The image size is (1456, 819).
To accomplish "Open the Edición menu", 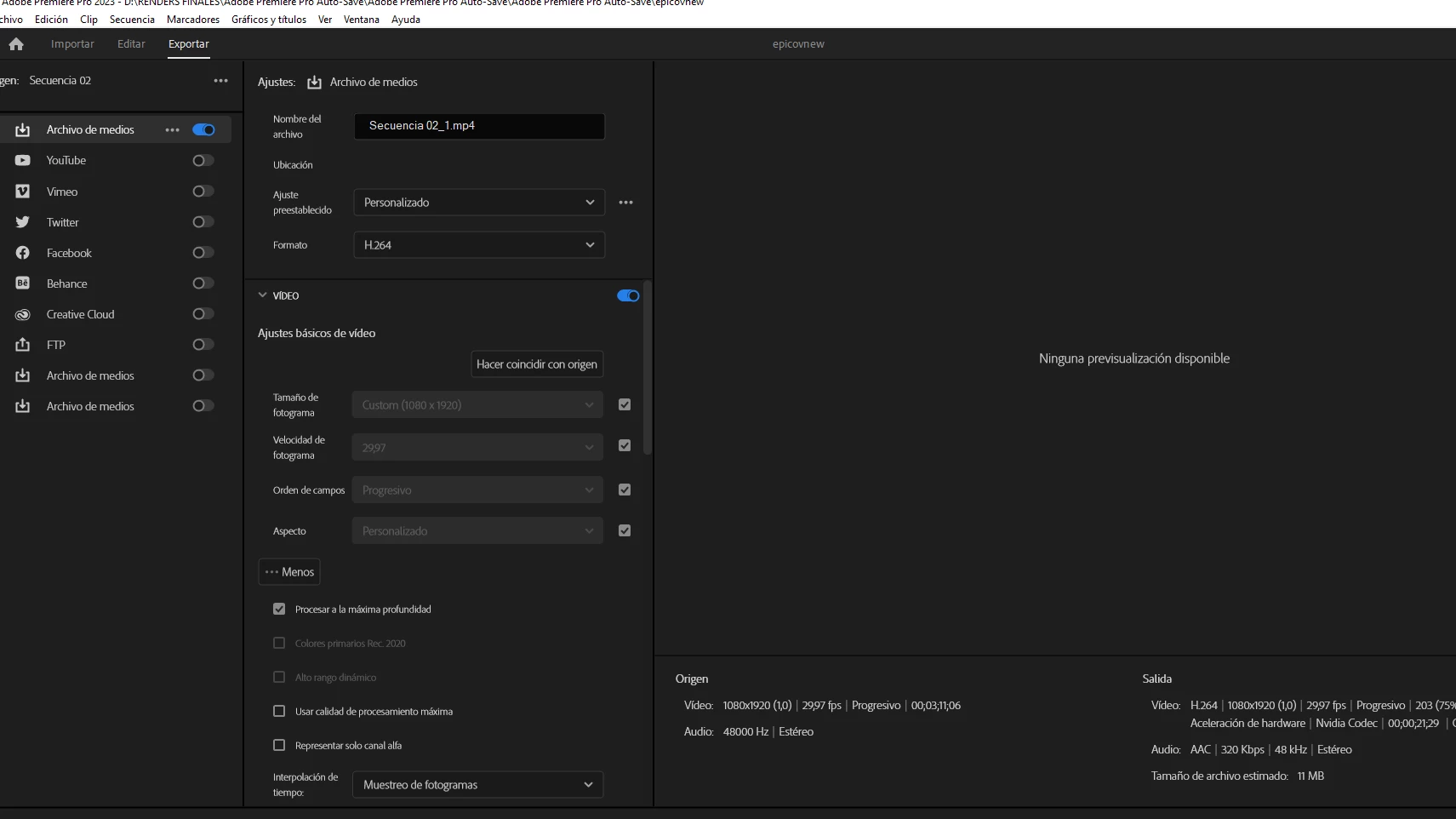I will click(x=51, y=20).
